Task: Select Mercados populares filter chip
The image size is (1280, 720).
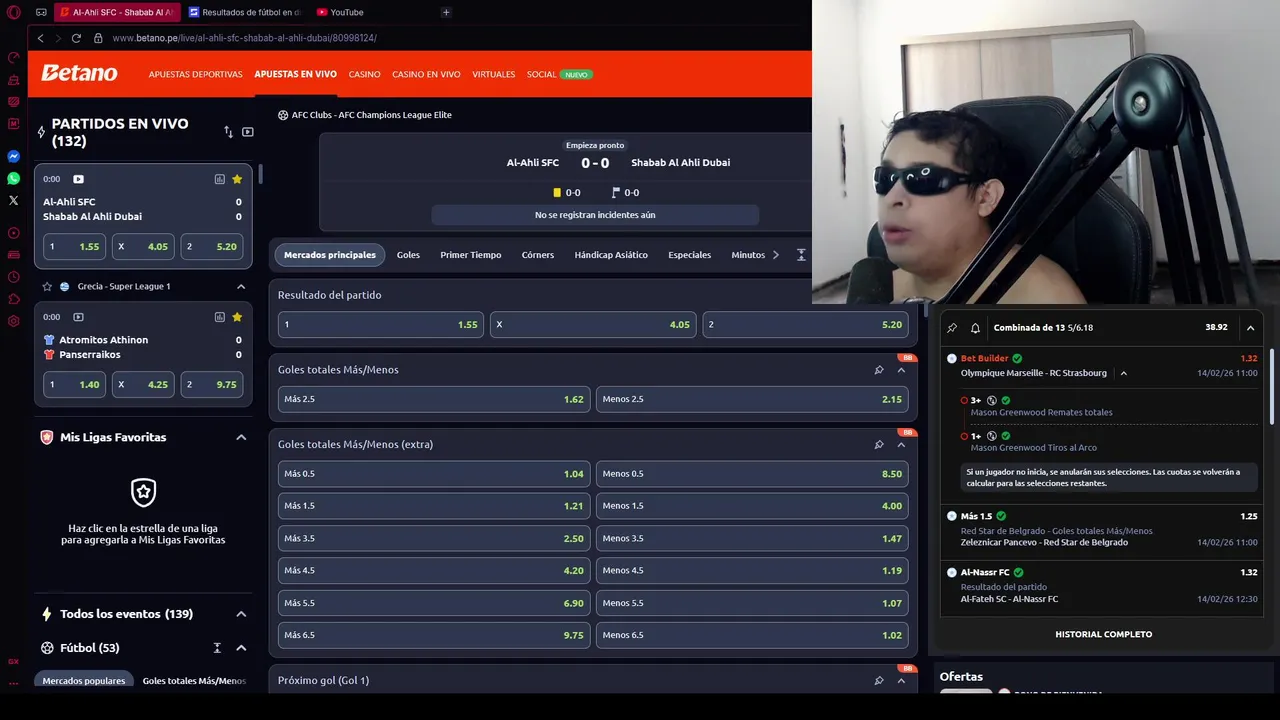Action: [84, 680]
